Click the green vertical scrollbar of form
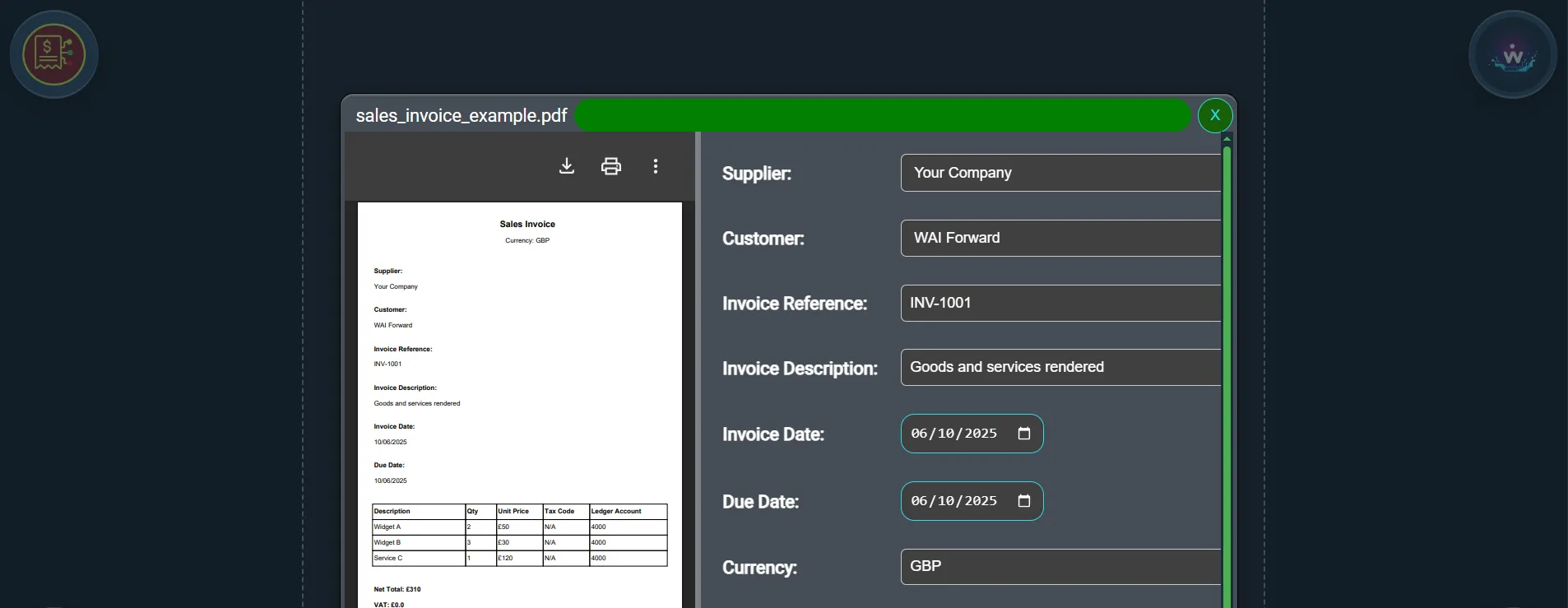This screenshot has width=1568, height=608. (1227, 377)
